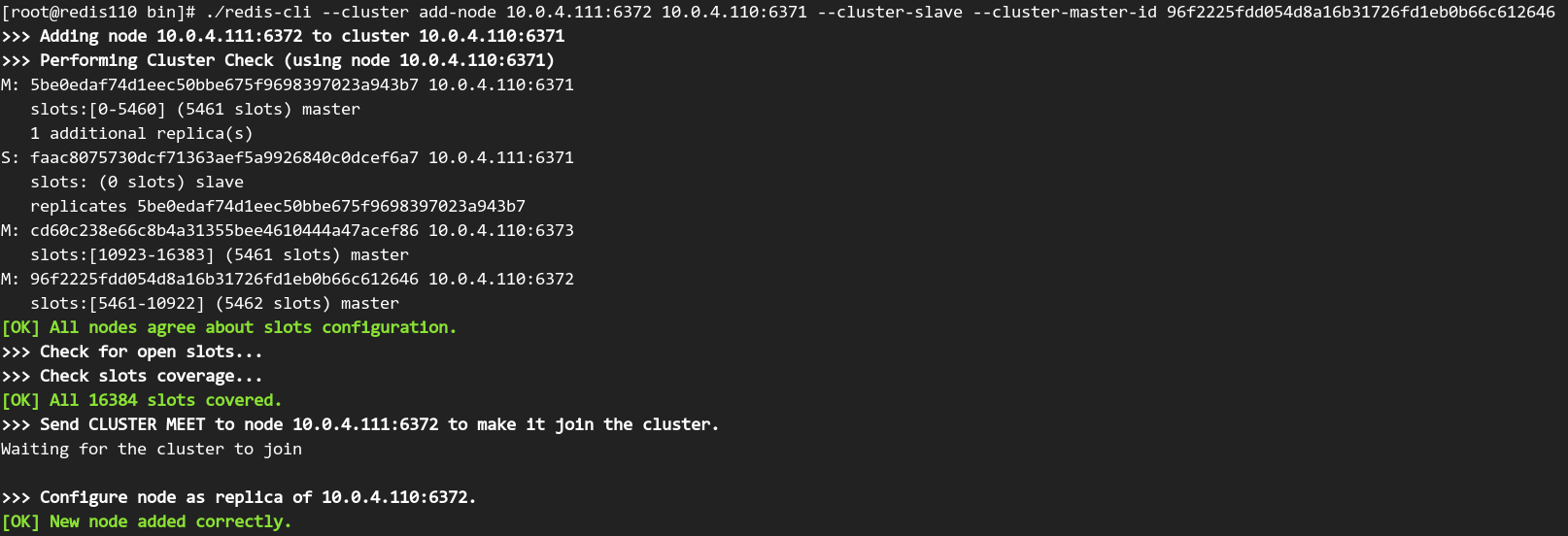
Task: Click the green 'All nodes agree' OK message
Action: tap(228, 327)
